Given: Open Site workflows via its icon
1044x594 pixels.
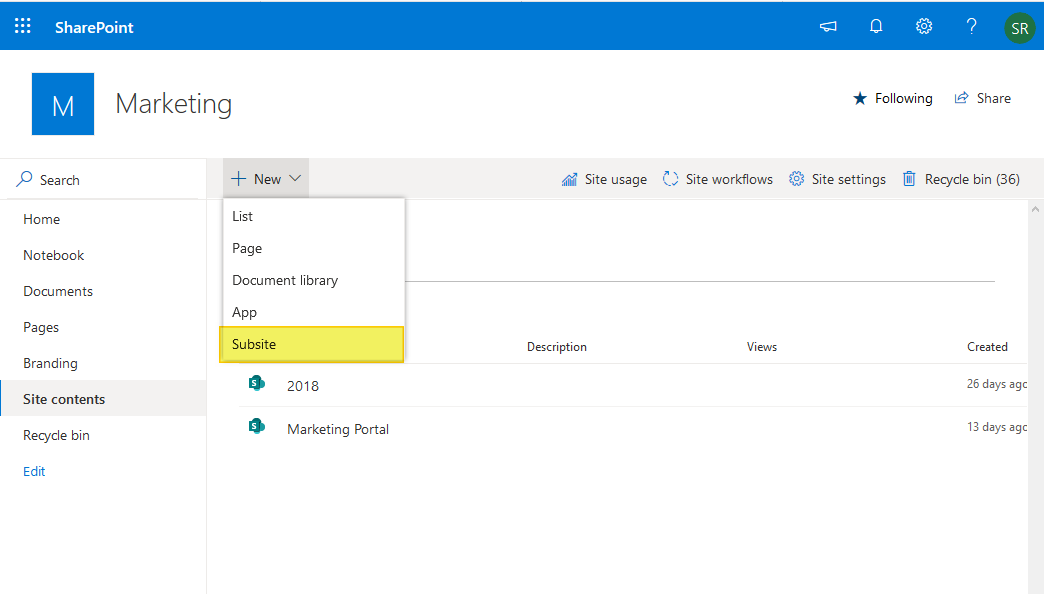Looking at the screenshot, I should point(669,178).
